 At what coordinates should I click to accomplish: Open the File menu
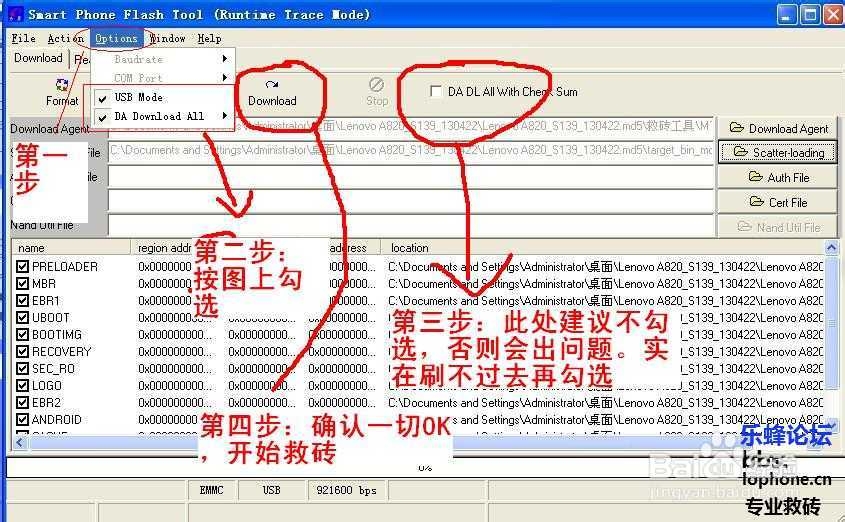tap(24, 38)
